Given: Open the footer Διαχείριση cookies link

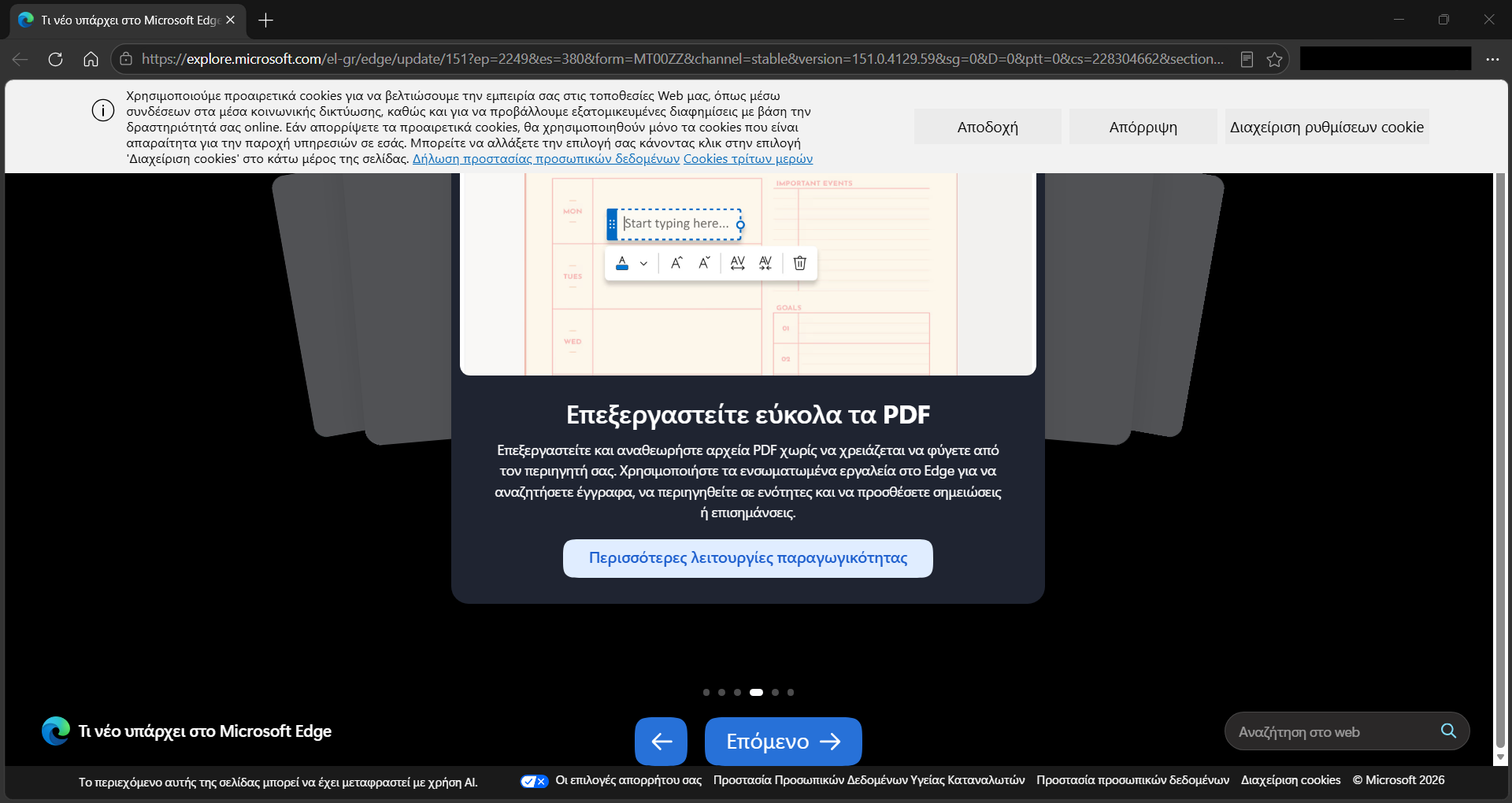Looking at the screenshot, I should coord(1291,780).
